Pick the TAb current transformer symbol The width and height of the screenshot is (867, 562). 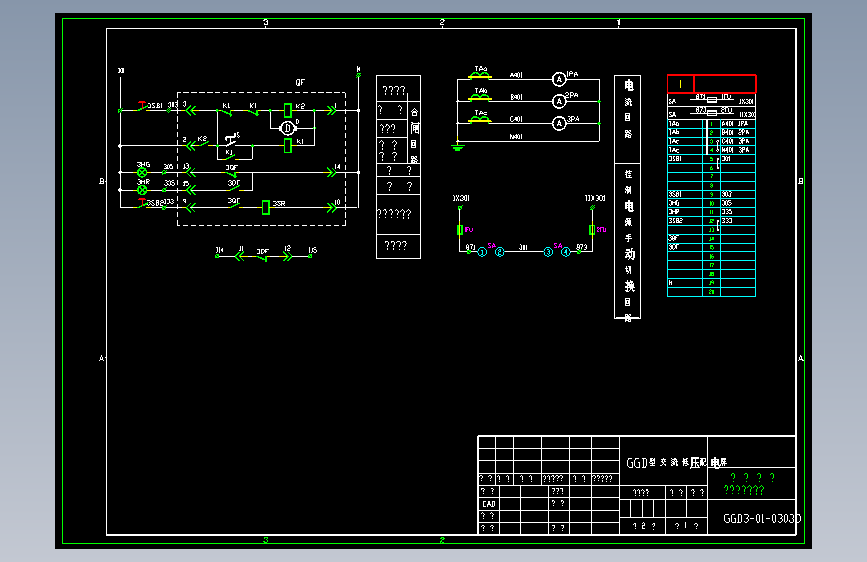click(479, 97)
